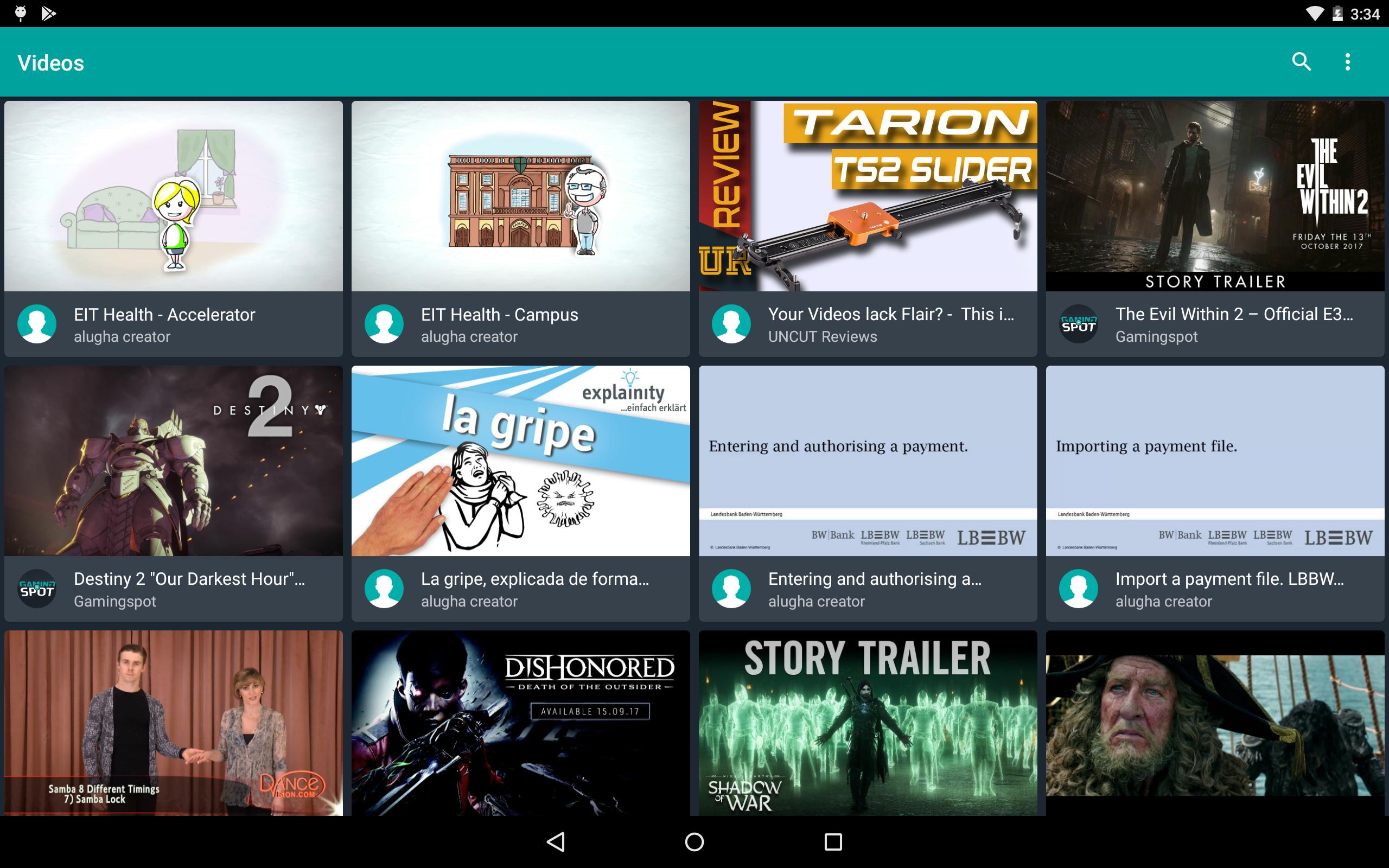Tap 'alugha creator' under EIT Health - Accelerator

pyautogui.click(x=122, y=337)
